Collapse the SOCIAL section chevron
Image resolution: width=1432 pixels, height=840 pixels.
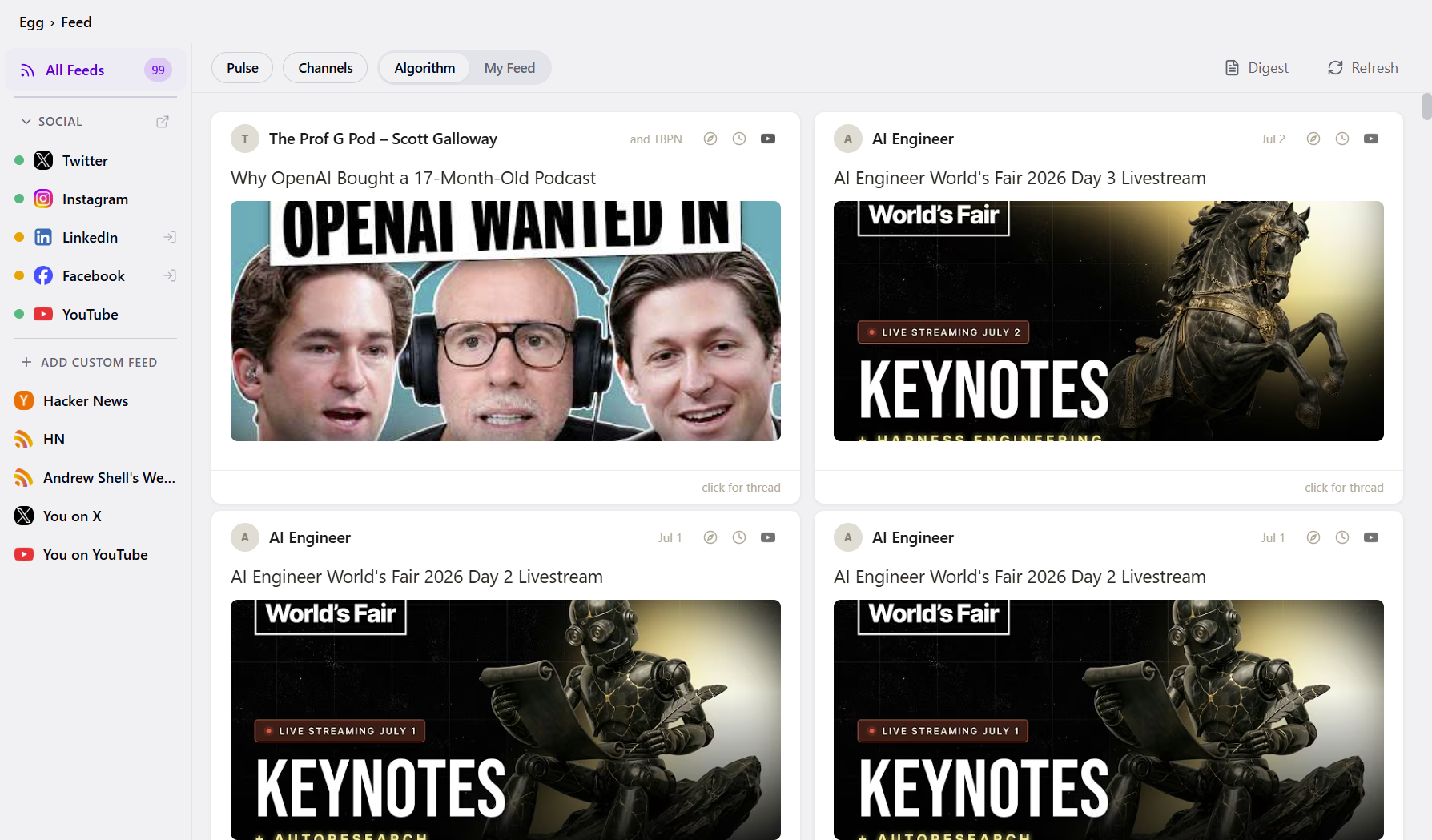click(x=26, y=122)
